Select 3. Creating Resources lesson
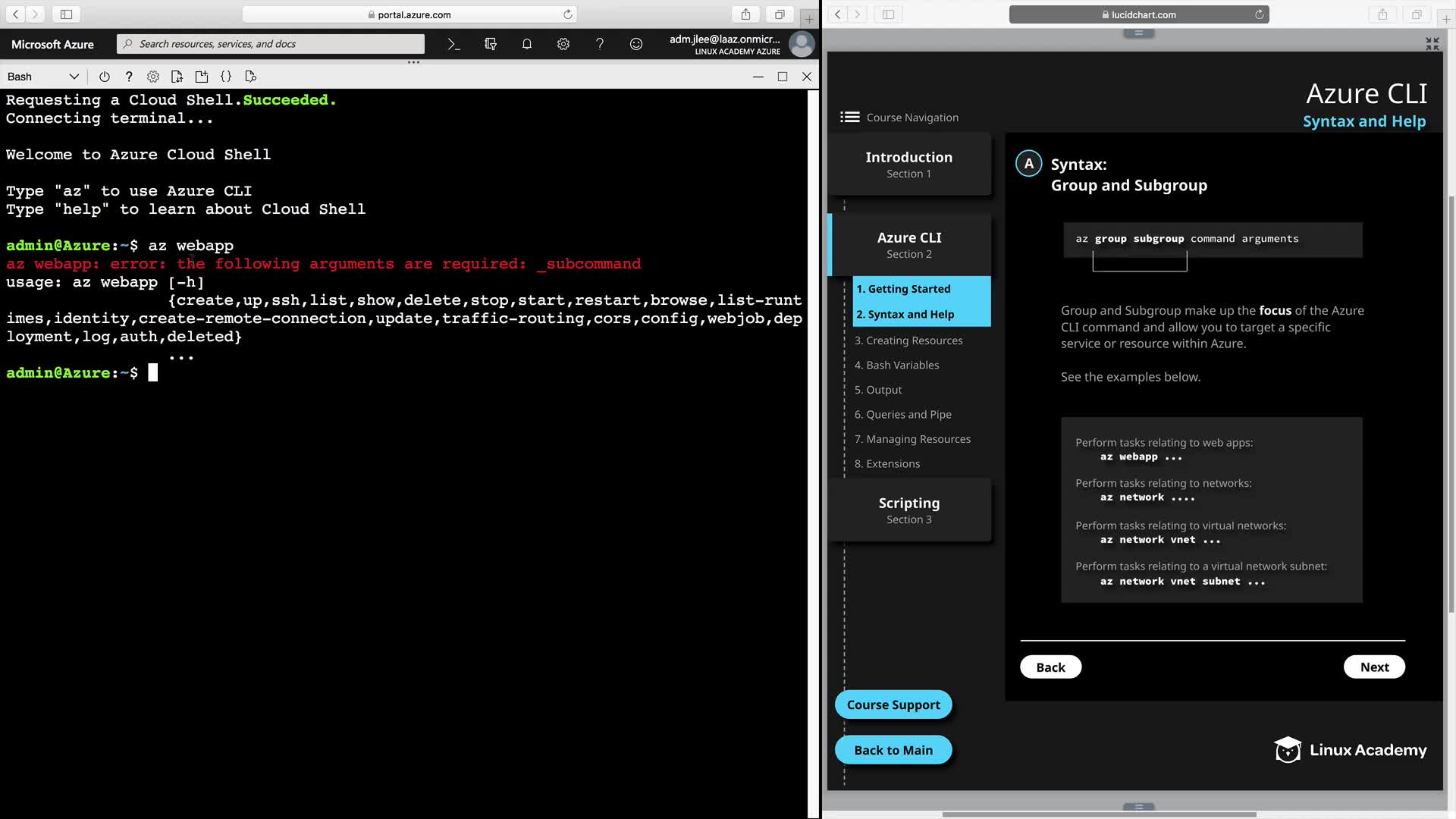Image resolution: width=1456 pixels, height=819 pixels. (908, 340)
